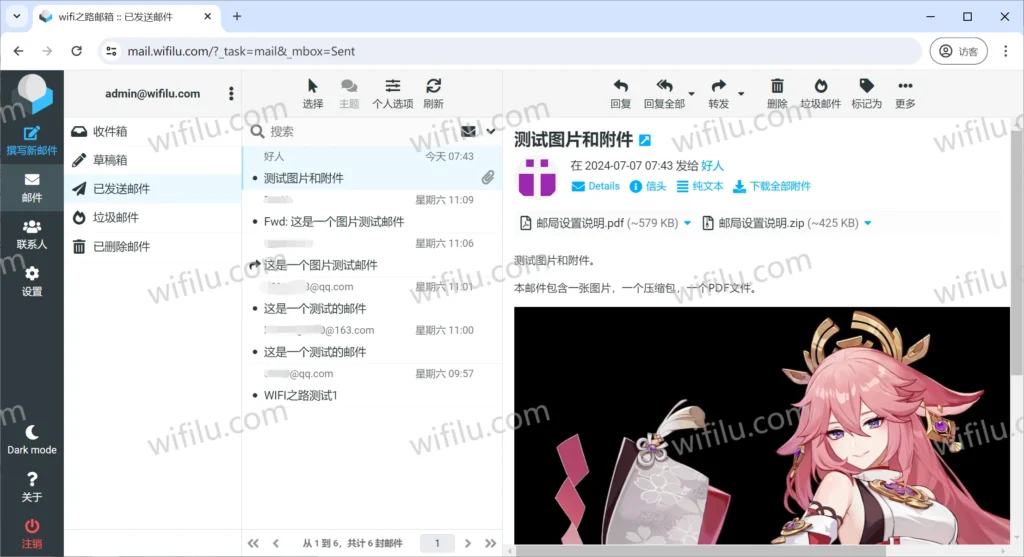Mark message as junk (垃圾邮件)

click(x=820, y=87)
